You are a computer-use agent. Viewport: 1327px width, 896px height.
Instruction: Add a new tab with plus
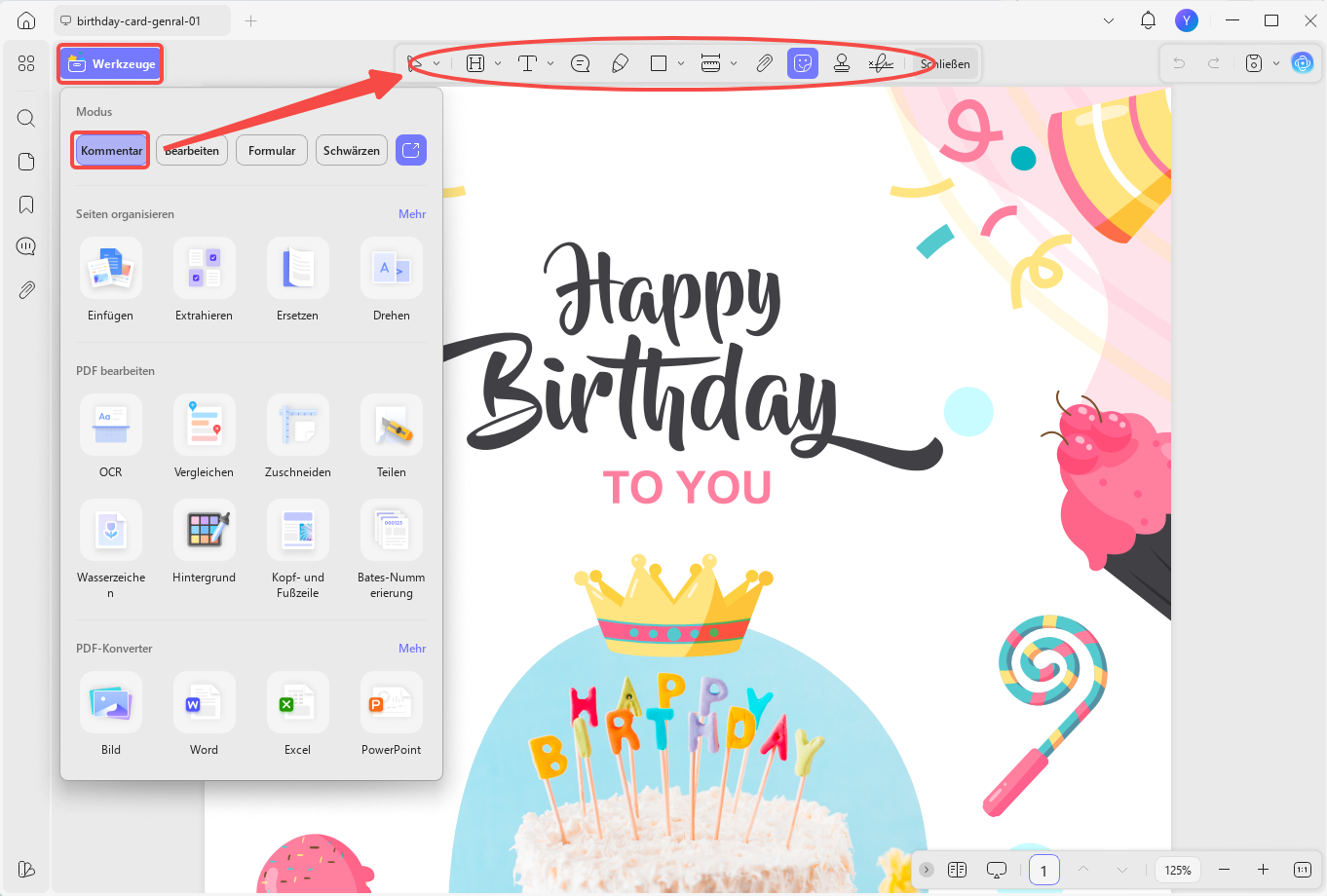click(x=251, y=20)
